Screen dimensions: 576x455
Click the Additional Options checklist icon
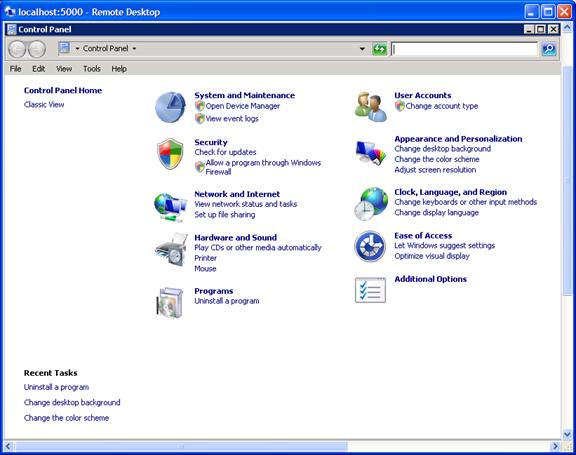[370, 290]
